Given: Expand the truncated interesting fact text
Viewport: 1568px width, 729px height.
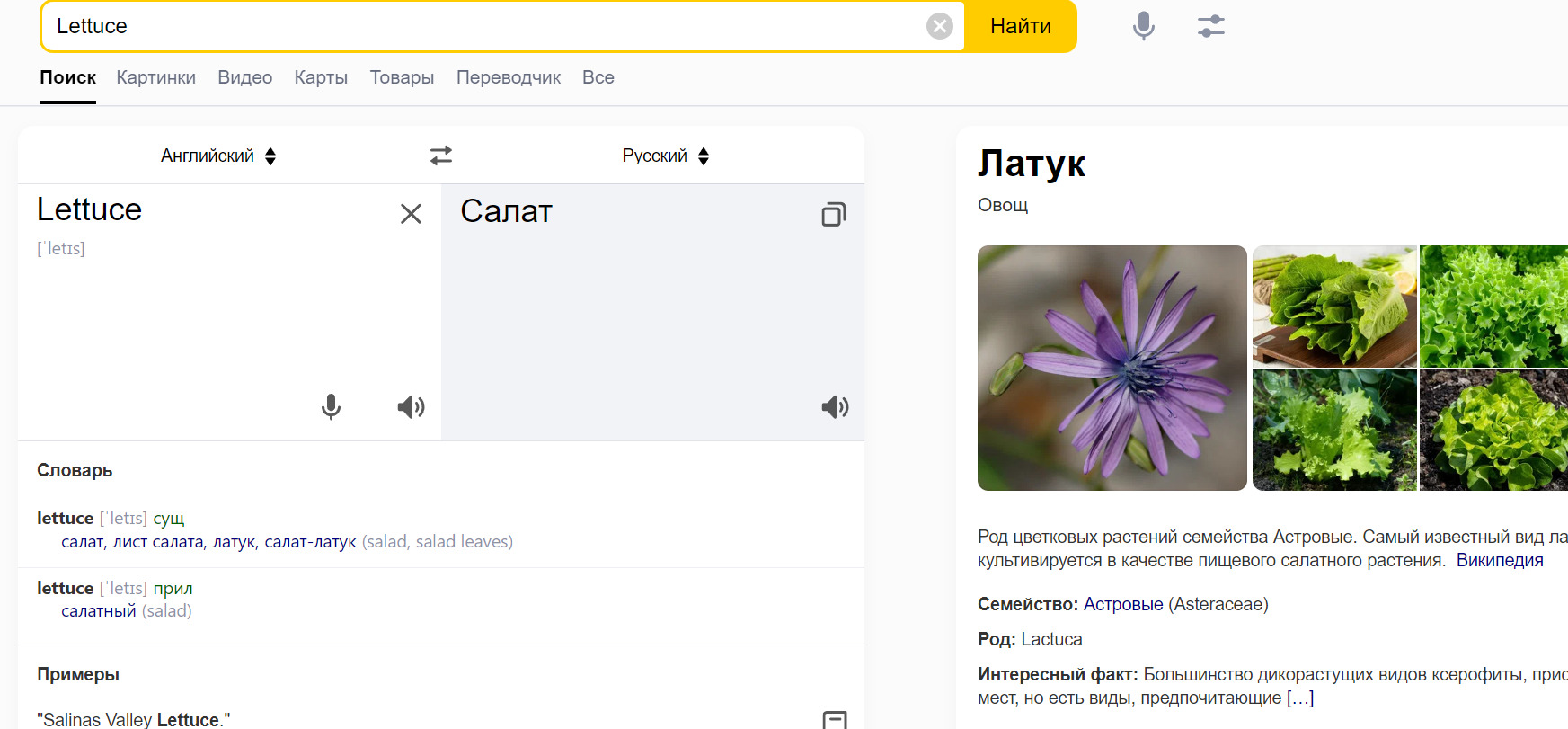Looking at the screenshot, I should pos(1299,698).
